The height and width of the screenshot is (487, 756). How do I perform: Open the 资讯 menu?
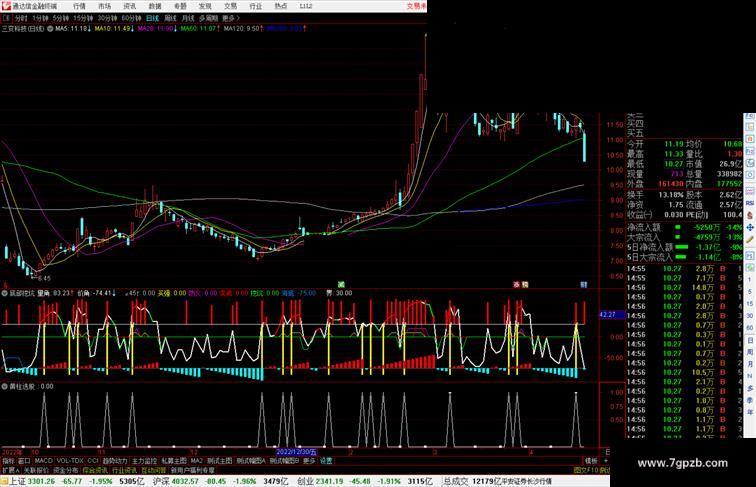(129, 6)
